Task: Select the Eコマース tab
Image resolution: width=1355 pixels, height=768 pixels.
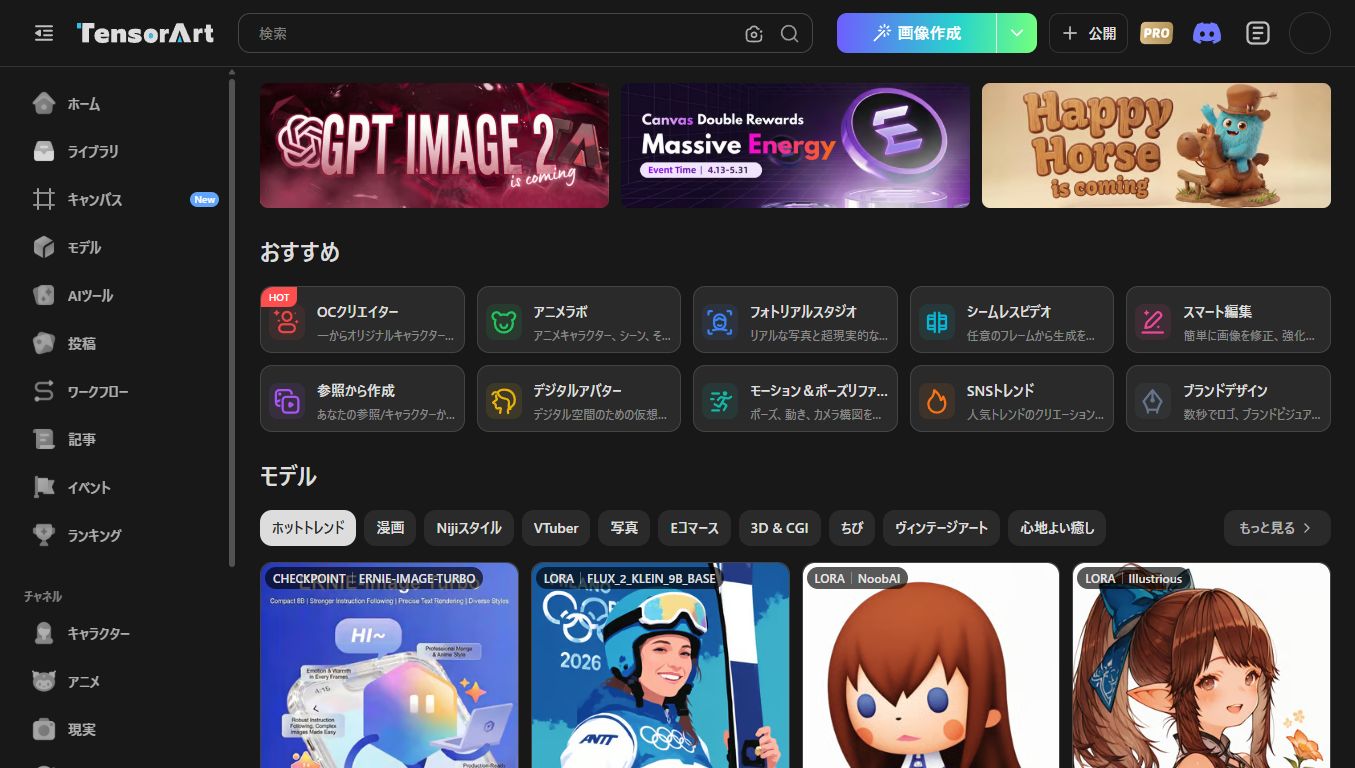Action: 694,528
